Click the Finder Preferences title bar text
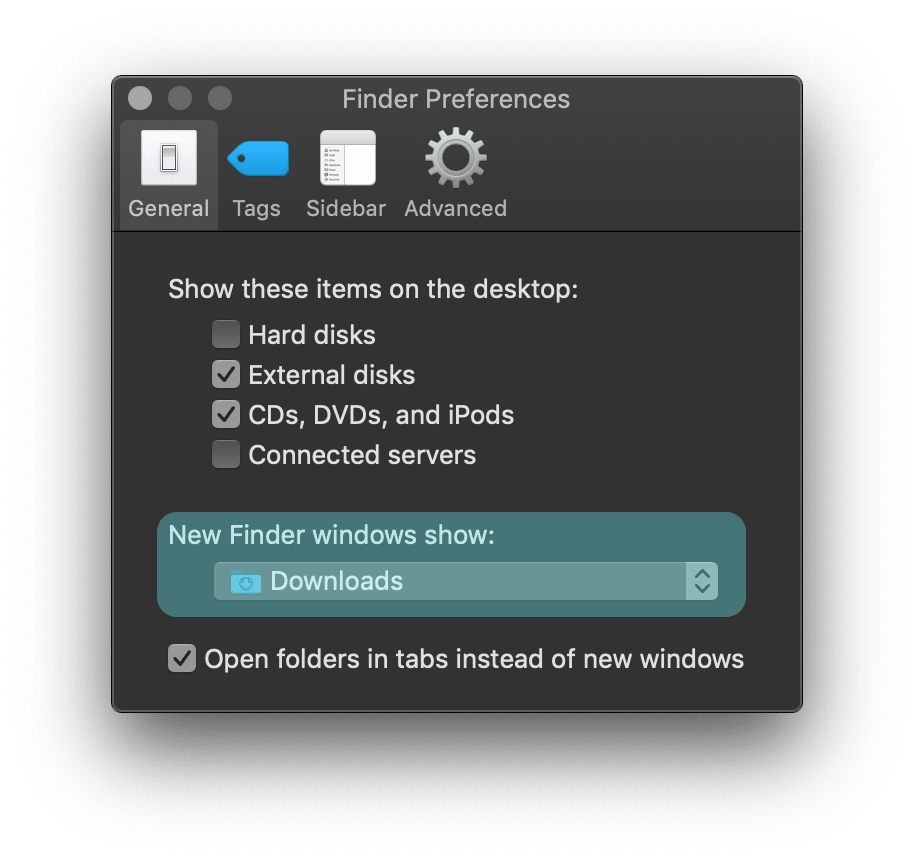 coord(456,99)
